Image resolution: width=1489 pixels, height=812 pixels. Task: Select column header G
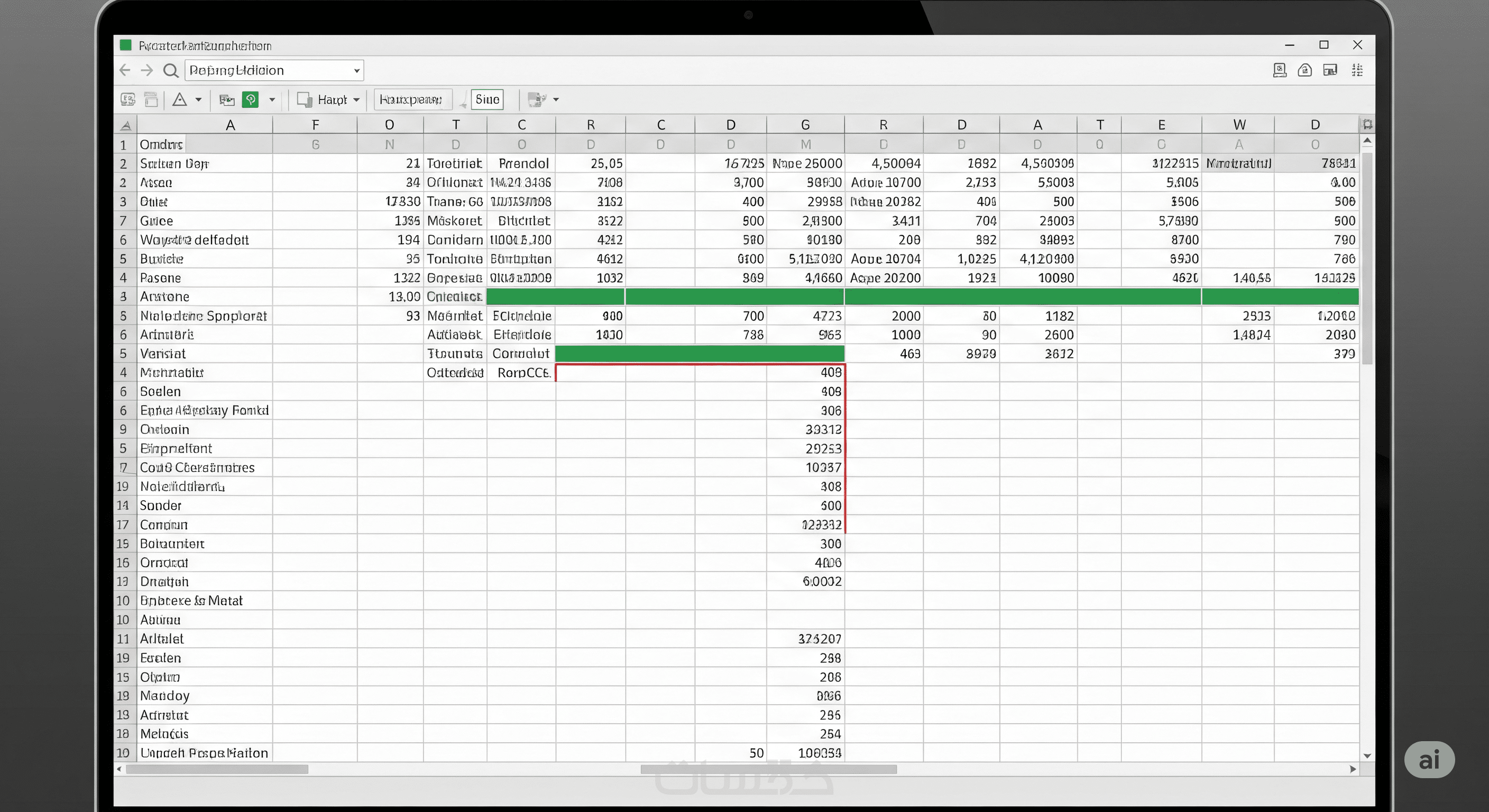[805, 125]
